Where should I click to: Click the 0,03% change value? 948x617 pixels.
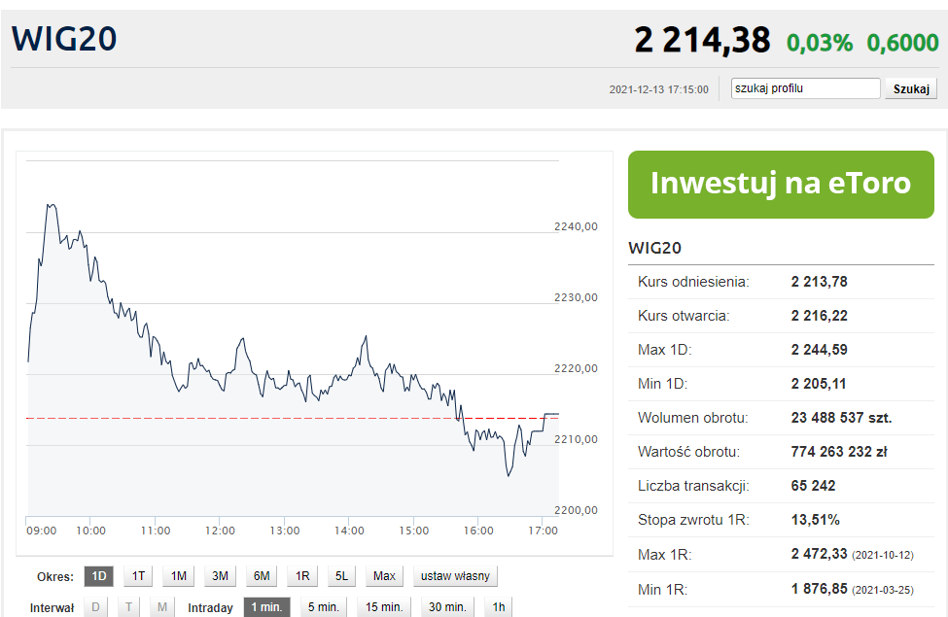coord(819,43)
